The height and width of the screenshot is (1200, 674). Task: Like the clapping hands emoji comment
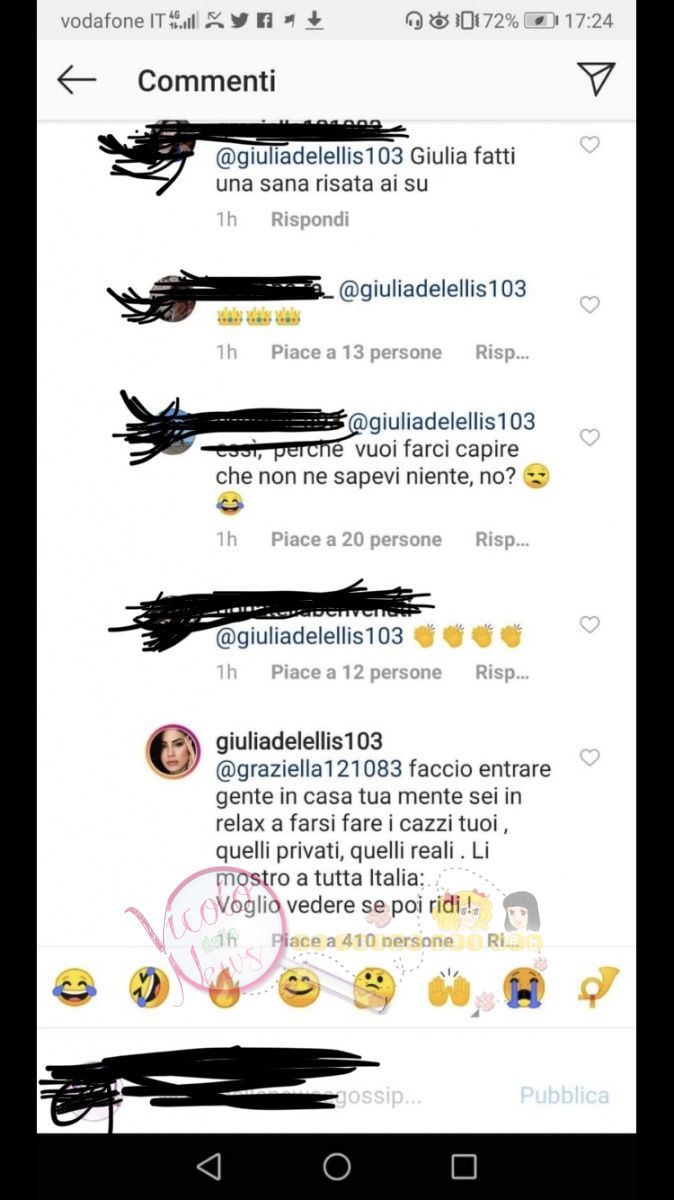pos(590,624)
